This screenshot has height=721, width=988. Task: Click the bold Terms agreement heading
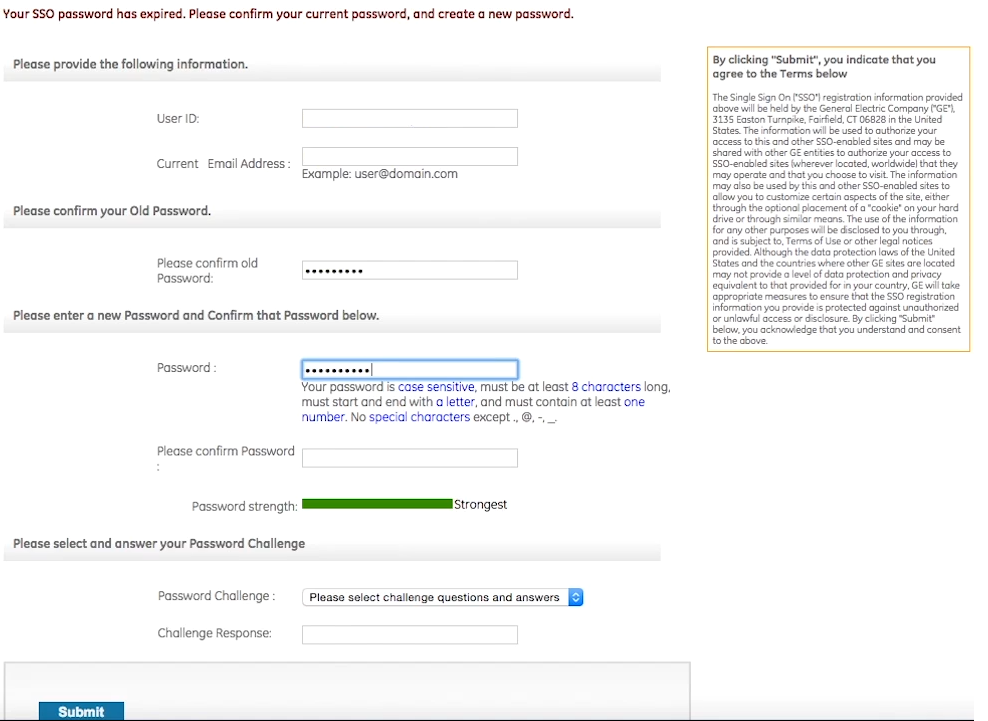(x=824, y=66)
